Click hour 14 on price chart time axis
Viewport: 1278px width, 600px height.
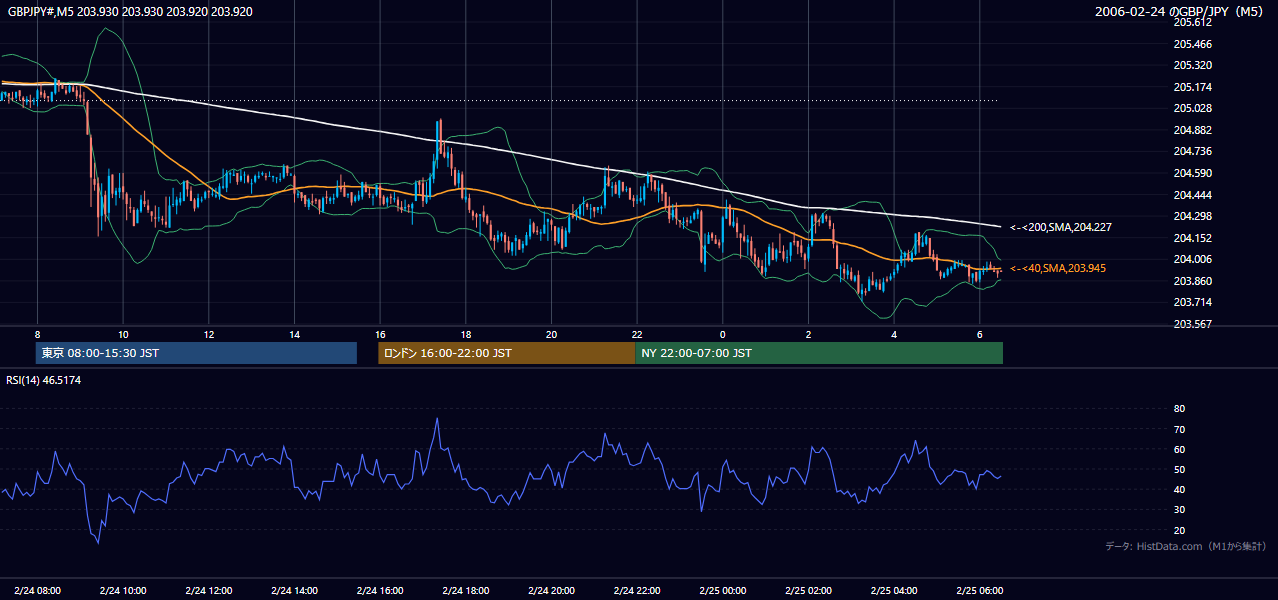click(294, 334)
